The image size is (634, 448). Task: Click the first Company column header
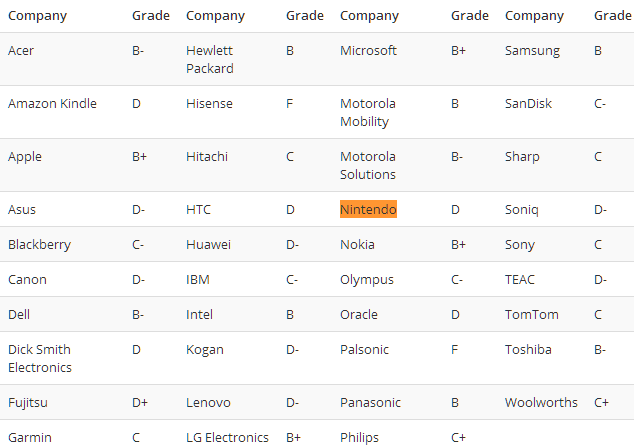click(37, 16)
